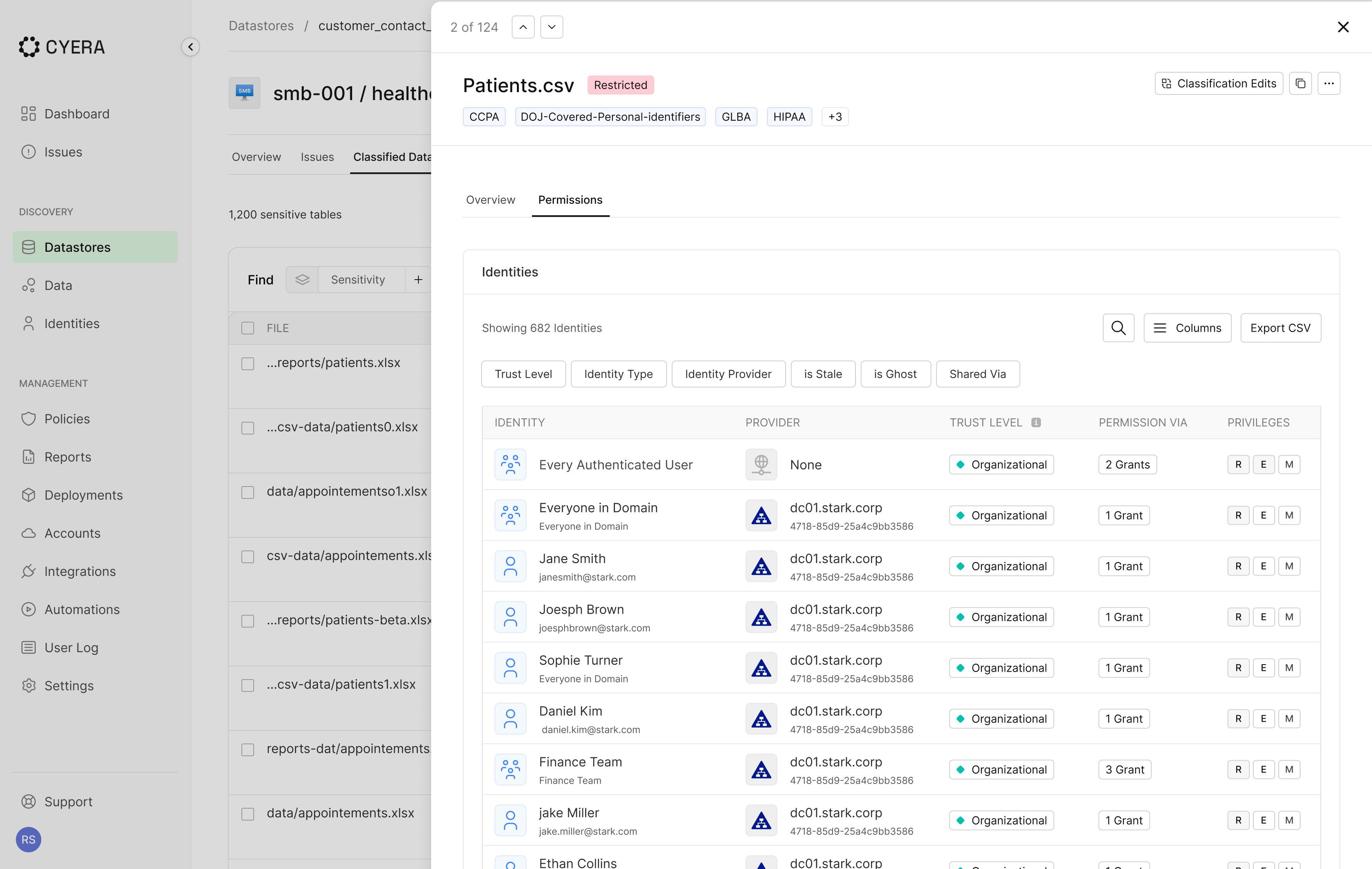Open the Issues tab for the datastore
The height and width of the screenshot is (869, 1372).
click(x=317, y=157)
